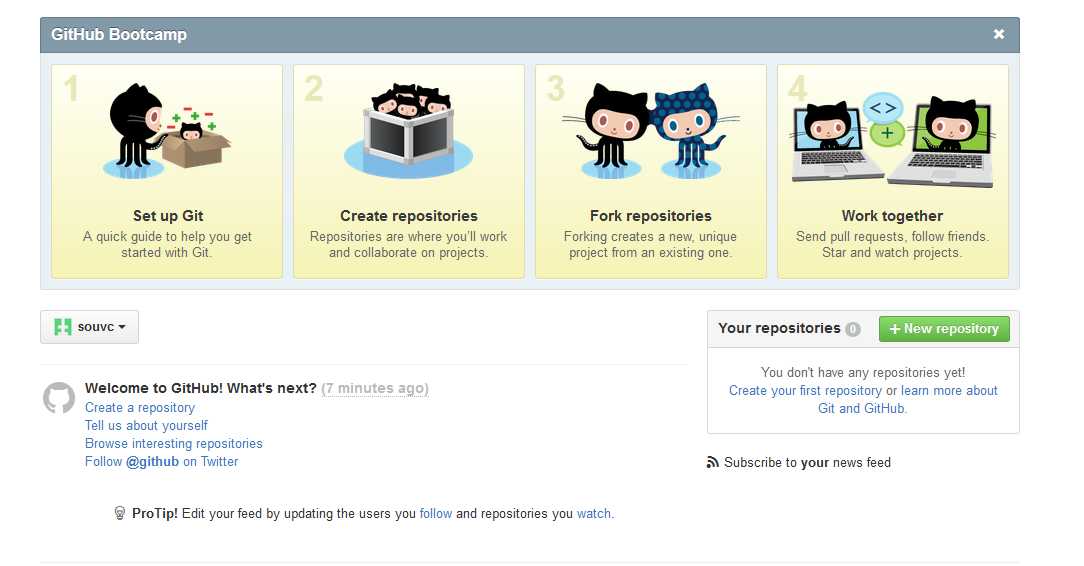Click the lightbulb ProTip icon
This screenshot has width=1084, height=566.
point(120,513)
